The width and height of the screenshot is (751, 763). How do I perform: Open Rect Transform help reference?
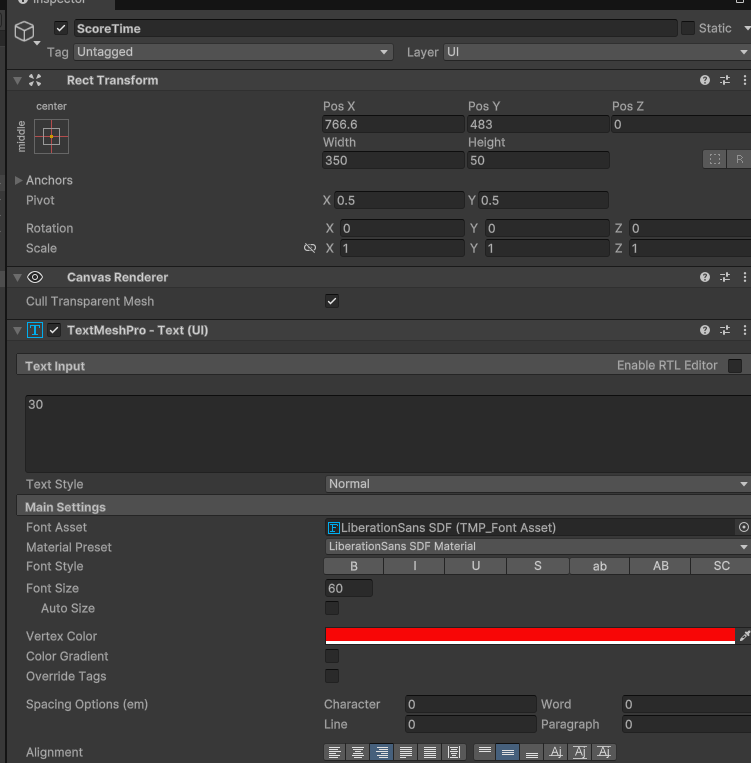[x=704, y=80]
